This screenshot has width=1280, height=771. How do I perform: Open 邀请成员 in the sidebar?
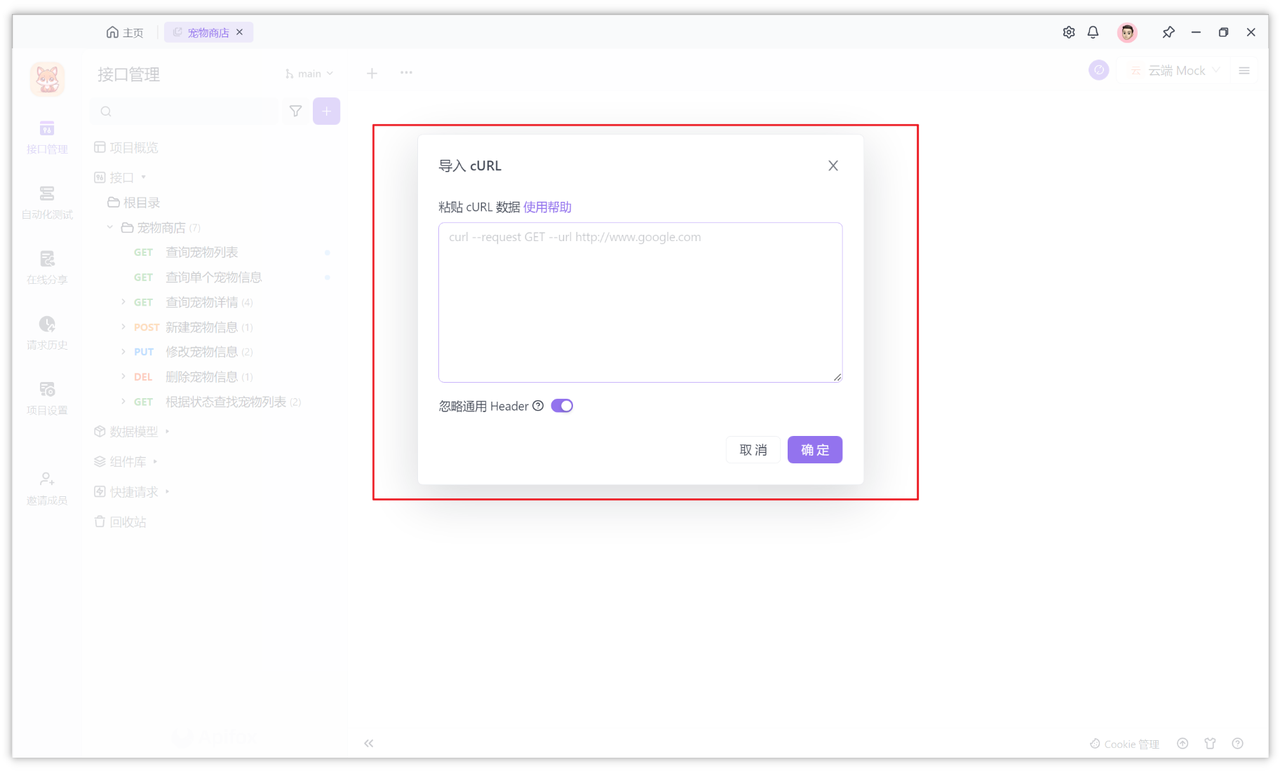pyautogui.click(x=47, y=488)
